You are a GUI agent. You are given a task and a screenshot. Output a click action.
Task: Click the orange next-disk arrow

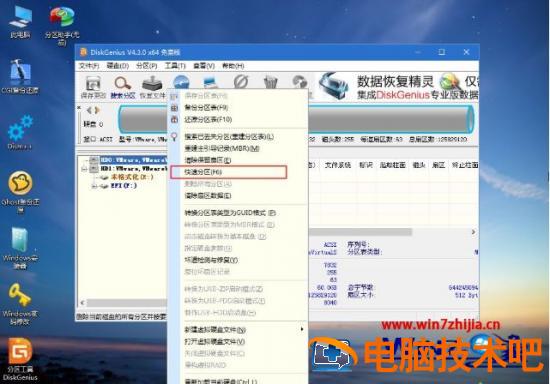98,110
